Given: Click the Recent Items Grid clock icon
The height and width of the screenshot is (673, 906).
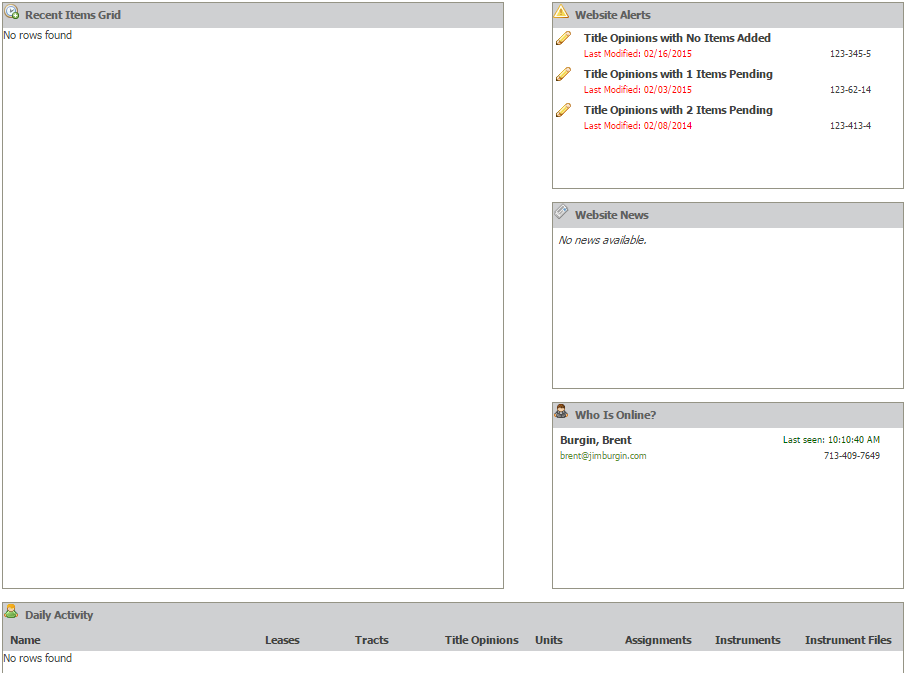Looking at the screenshot, I should pos(12,13).
